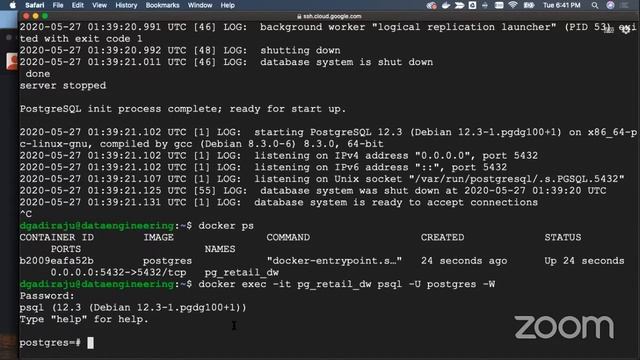Click the "postgres=#" prompt text

point(50,343)
